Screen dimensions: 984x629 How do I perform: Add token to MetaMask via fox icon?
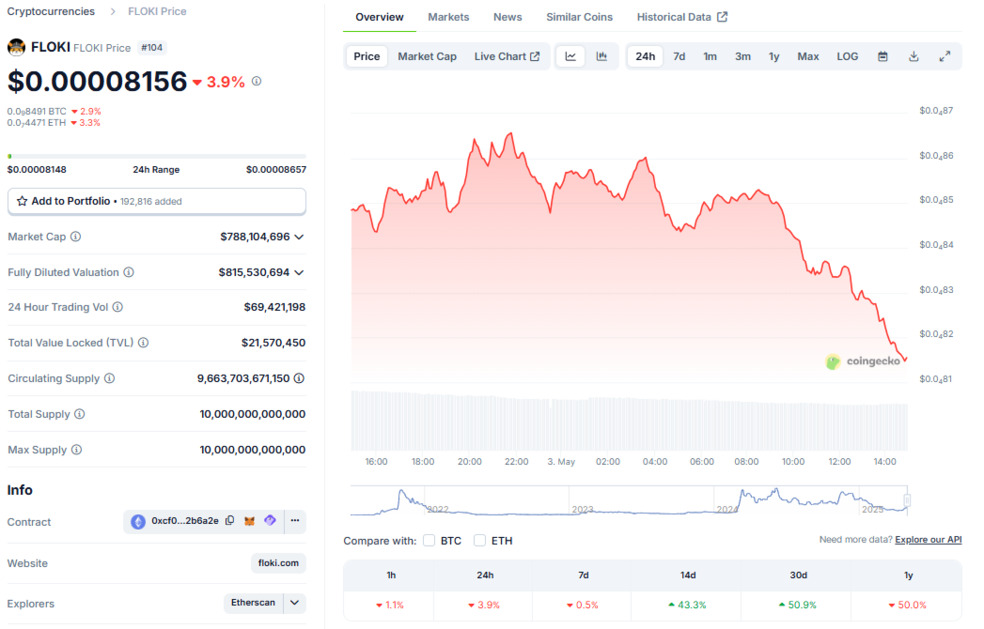point(249,521)
